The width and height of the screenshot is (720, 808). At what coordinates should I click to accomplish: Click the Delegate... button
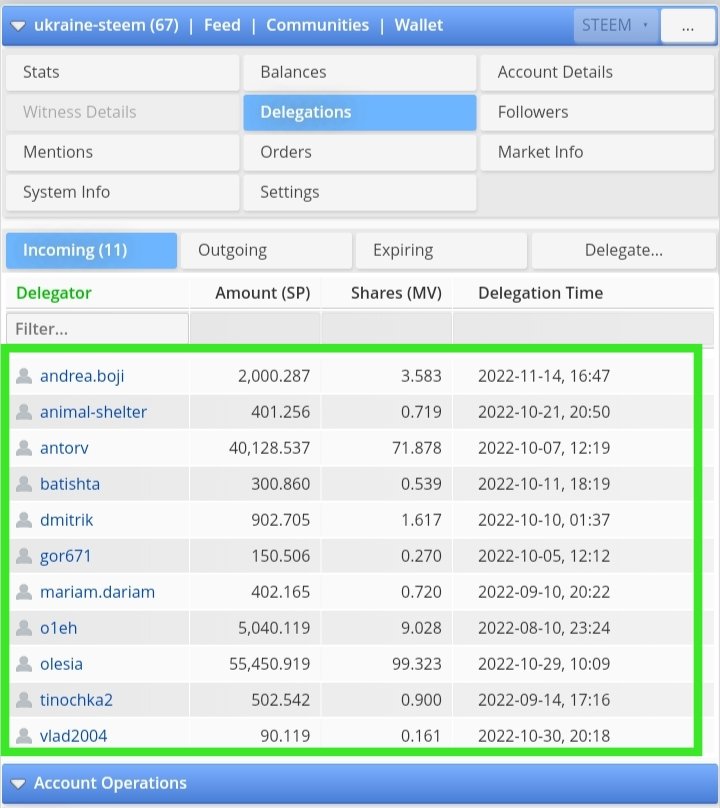[624, 250]
